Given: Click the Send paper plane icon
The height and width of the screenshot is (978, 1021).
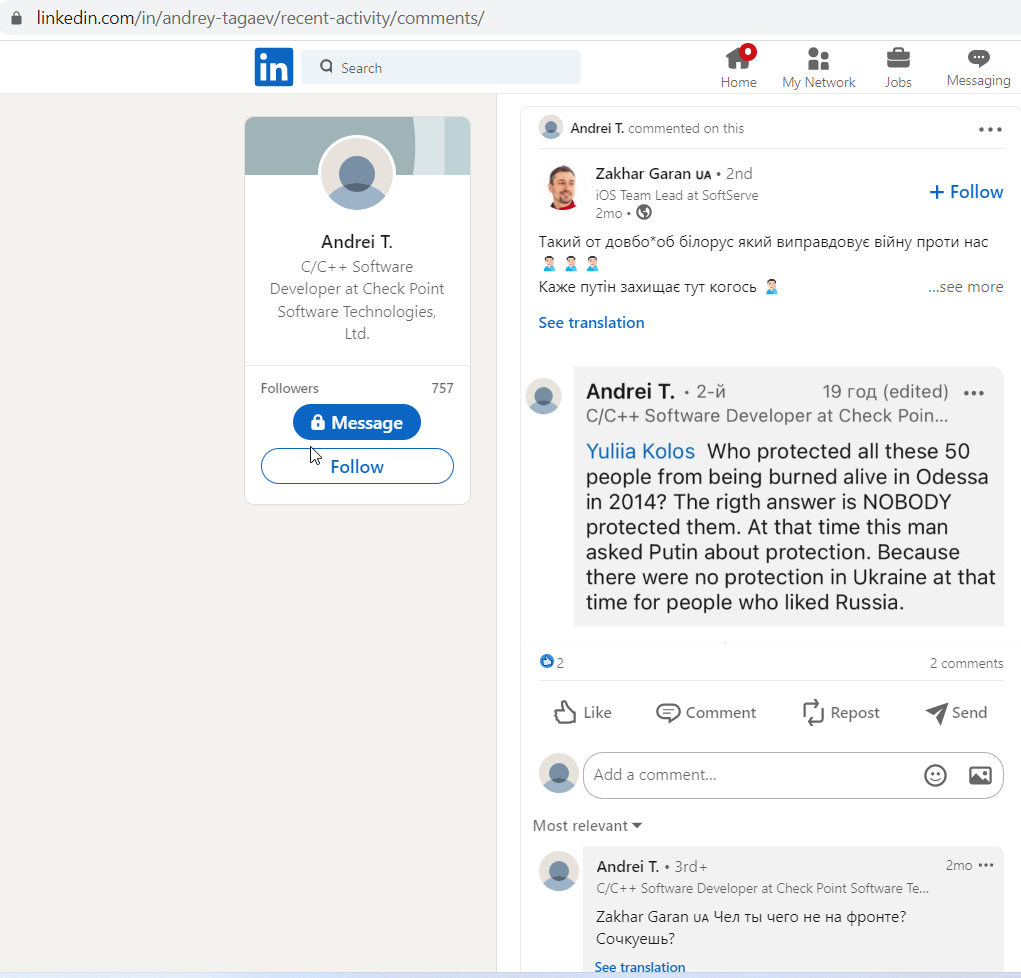Looking at the screenshot, I should 936,713.
